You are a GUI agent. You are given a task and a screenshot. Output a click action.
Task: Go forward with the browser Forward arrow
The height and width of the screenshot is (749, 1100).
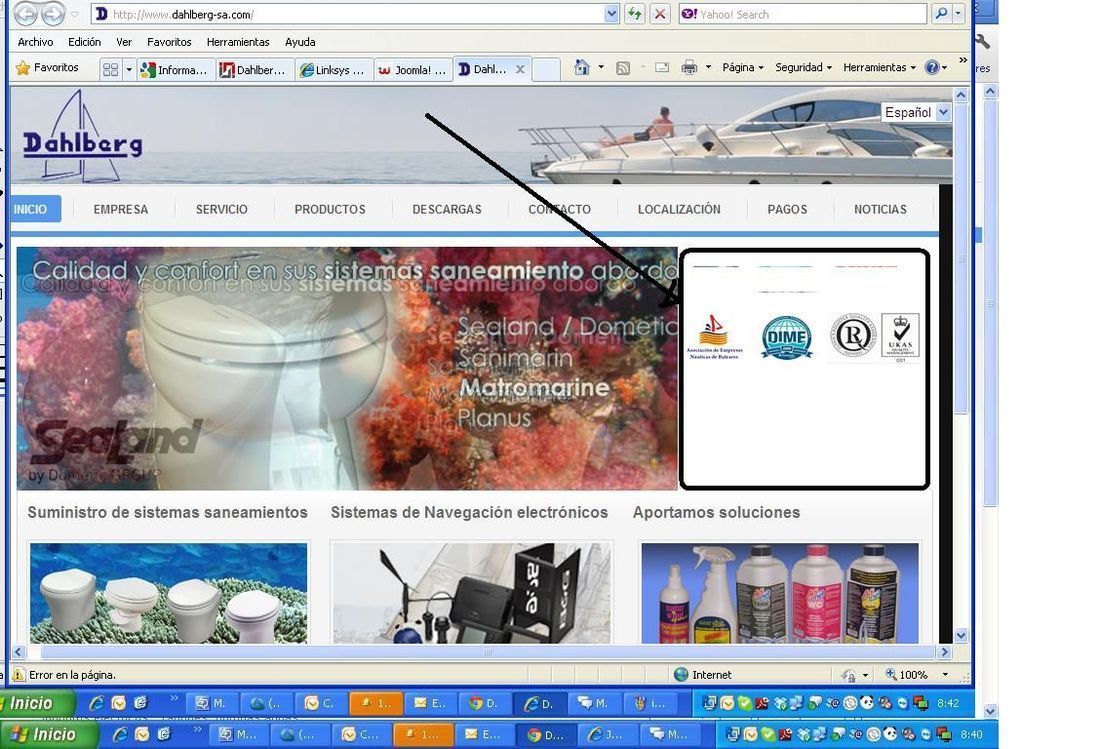53,13
